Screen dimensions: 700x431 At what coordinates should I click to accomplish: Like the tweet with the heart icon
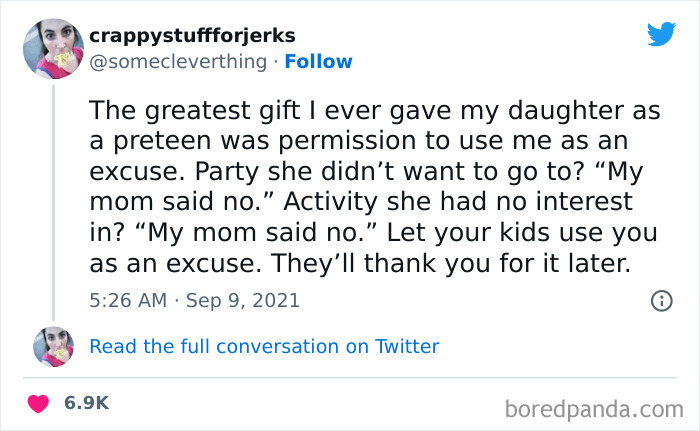click(40, 403)
